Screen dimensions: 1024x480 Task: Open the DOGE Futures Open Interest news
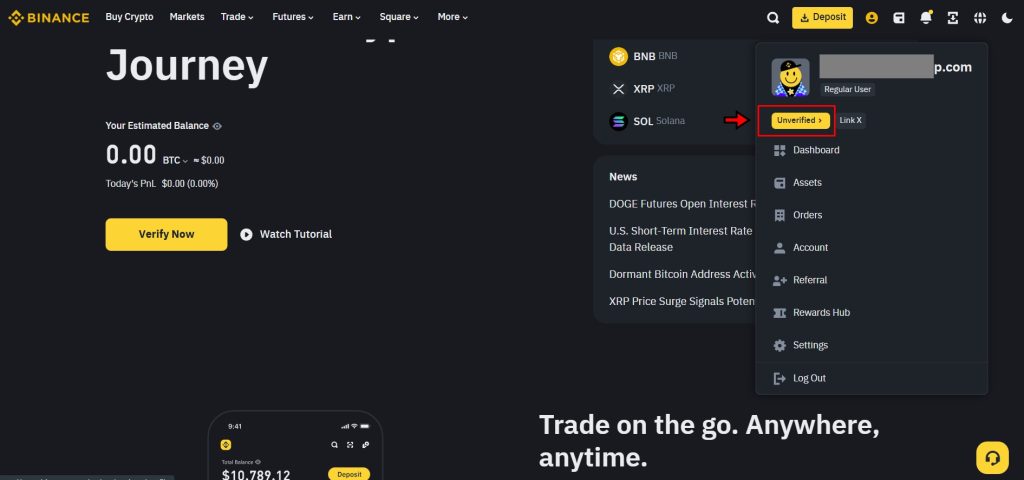tap(681, 204)
